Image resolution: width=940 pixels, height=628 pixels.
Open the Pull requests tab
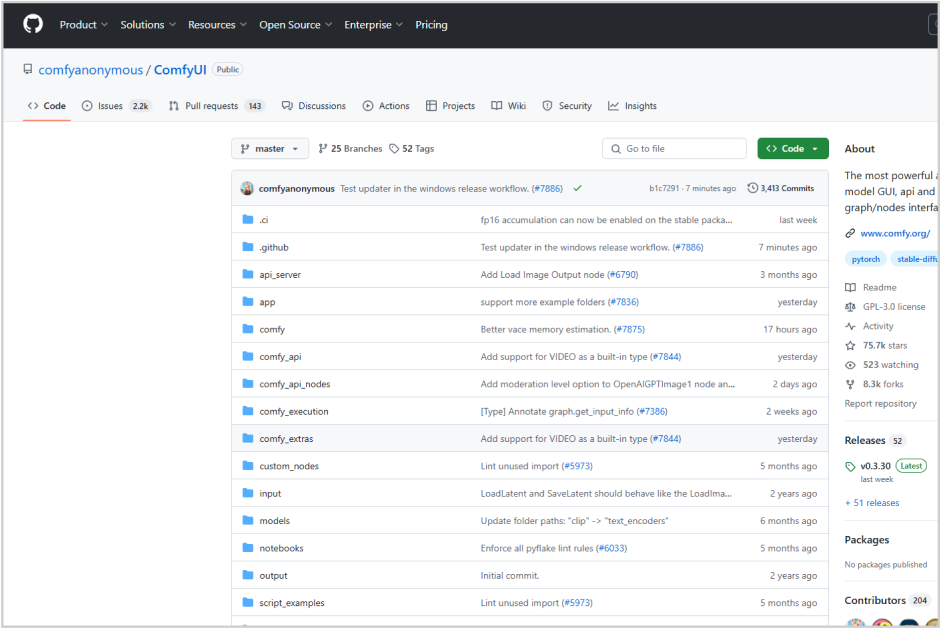click(216, 105)
